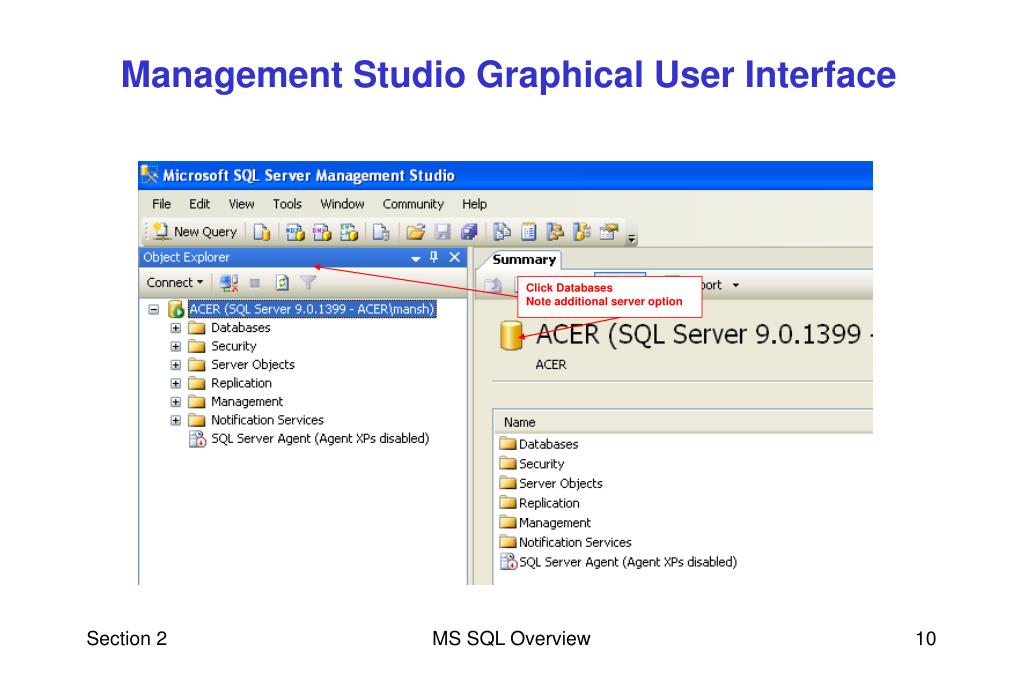1023x682 pixels.
Task: Open the Edit menu
Action: click(199, 204)
